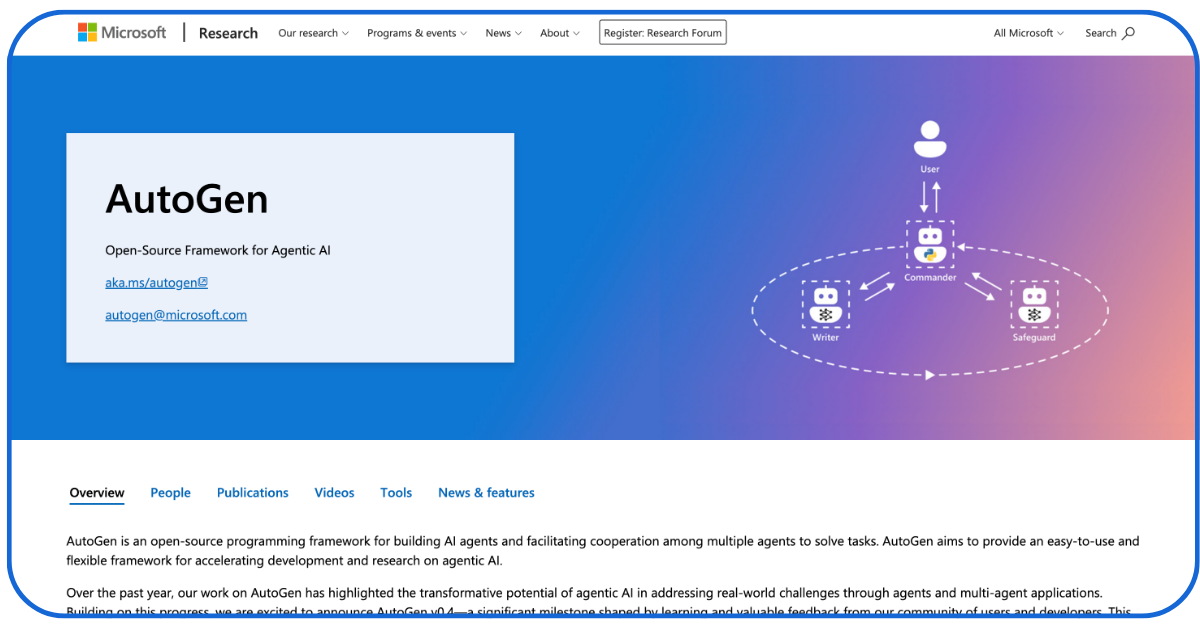Click the Safeguard robot icon
Viewport: 1200px width, 628px height.
pyautogui.click(x=1034, y=304)
